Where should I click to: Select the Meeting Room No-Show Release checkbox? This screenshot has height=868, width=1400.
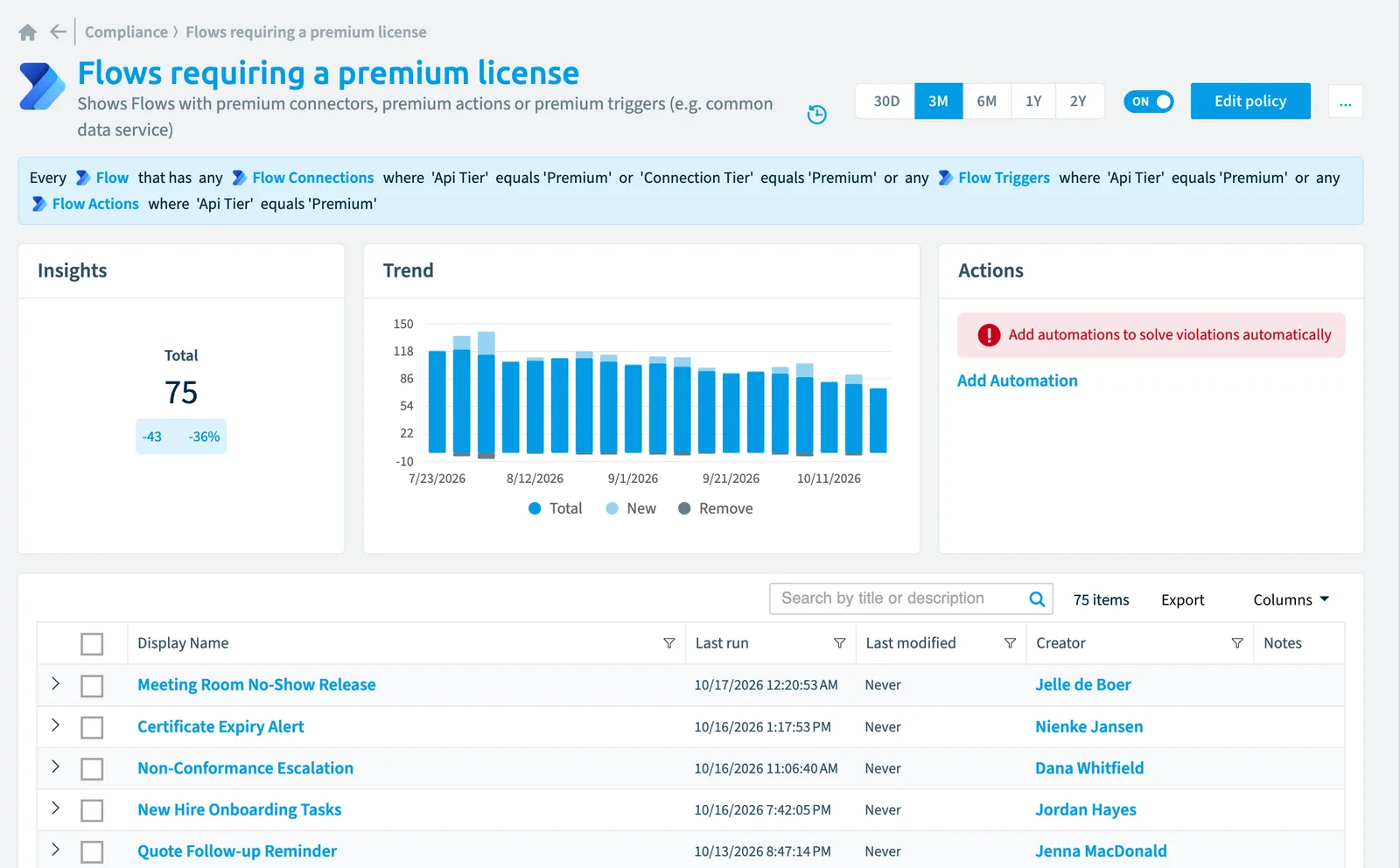(92, 686)
